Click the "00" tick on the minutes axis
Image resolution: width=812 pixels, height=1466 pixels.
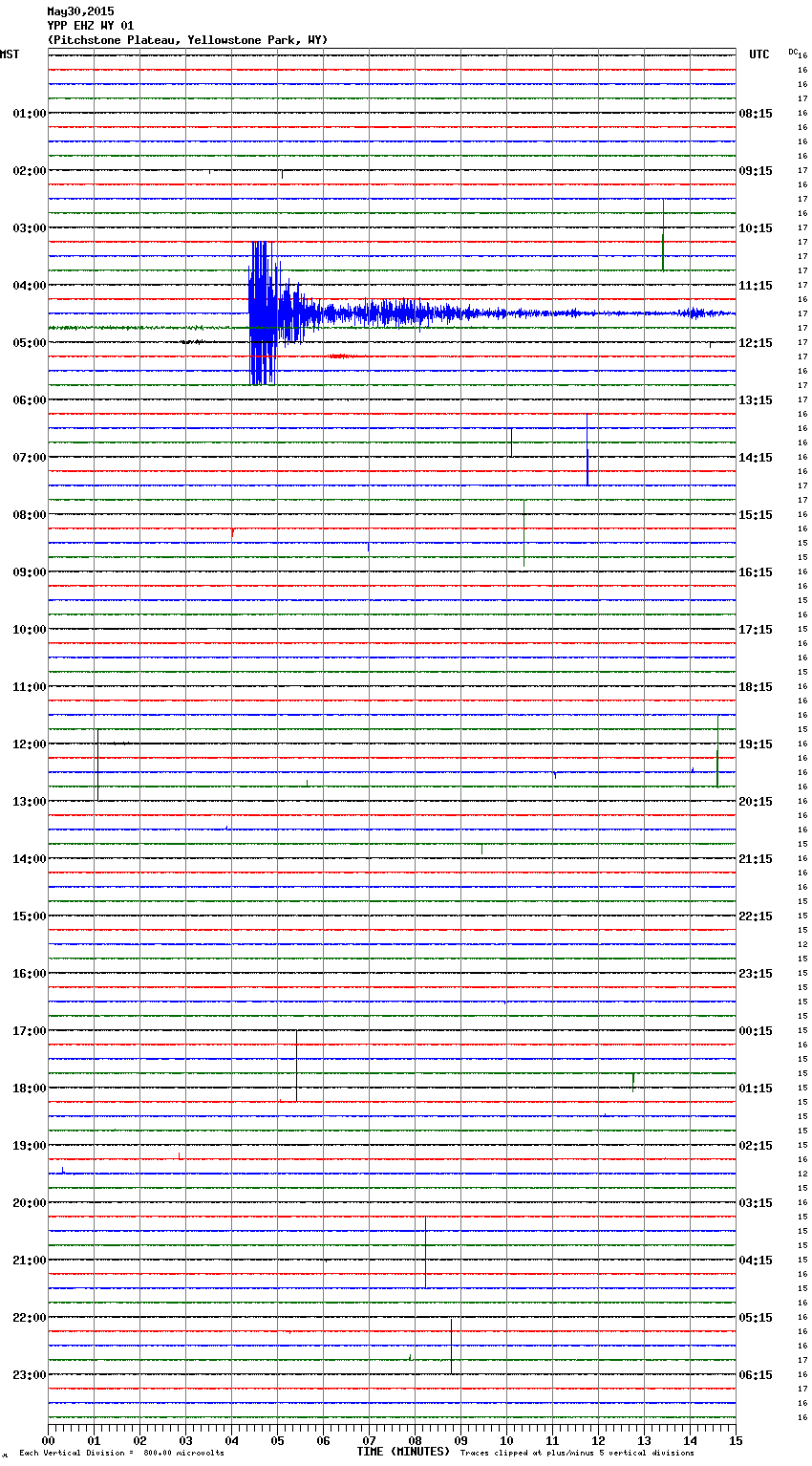point(48,1440)
